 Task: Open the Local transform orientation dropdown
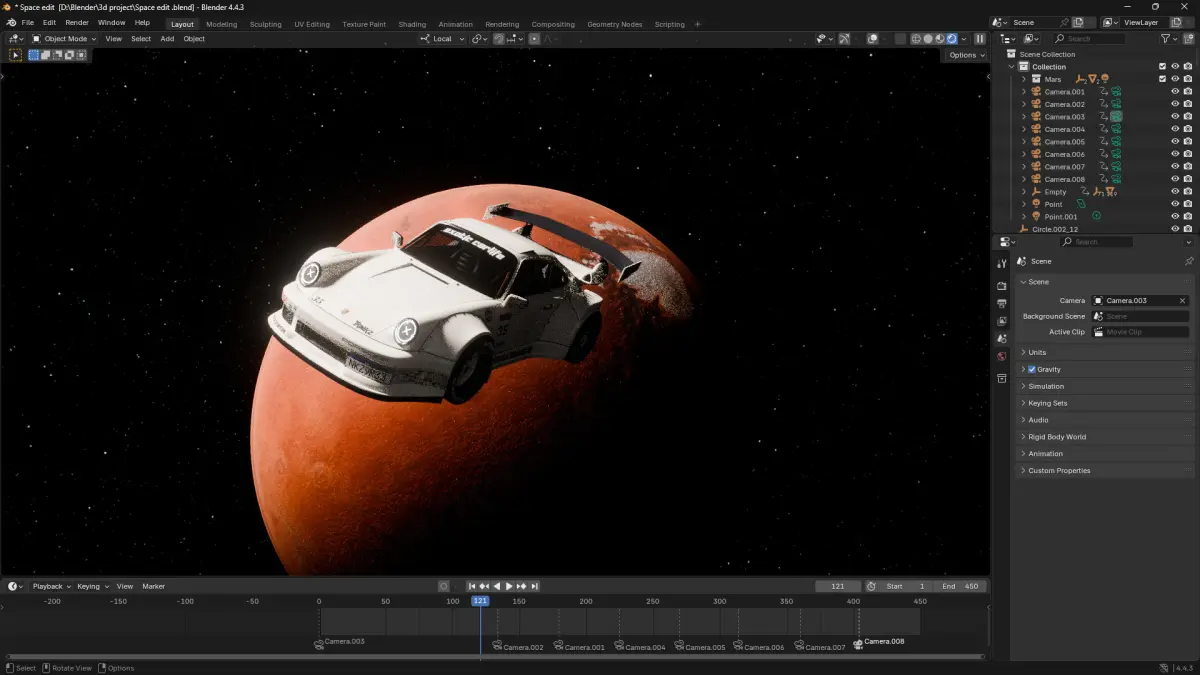point(442,39)
